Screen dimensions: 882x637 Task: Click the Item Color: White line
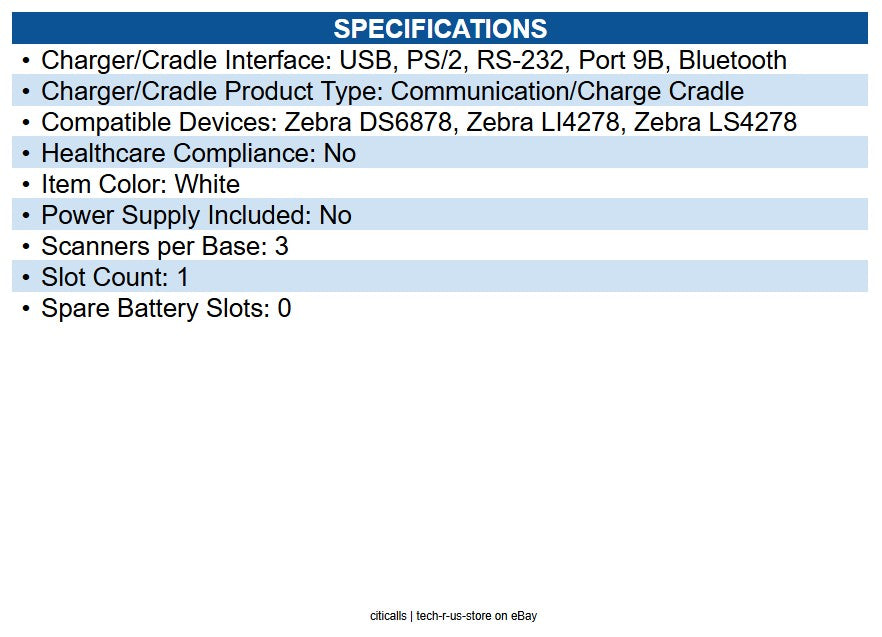click(140, 184)
